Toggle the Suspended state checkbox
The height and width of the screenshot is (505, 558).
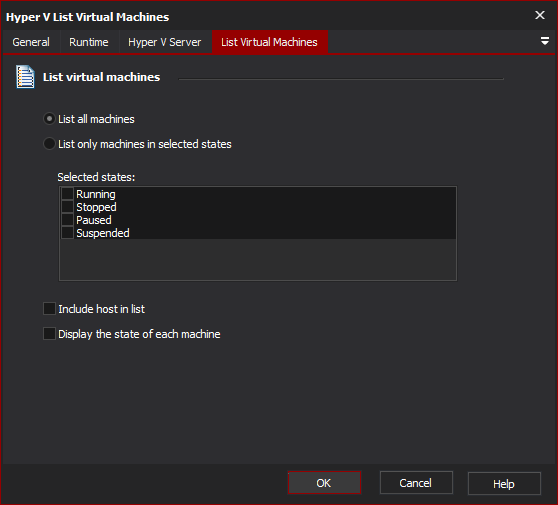click(x=67, y=233)
